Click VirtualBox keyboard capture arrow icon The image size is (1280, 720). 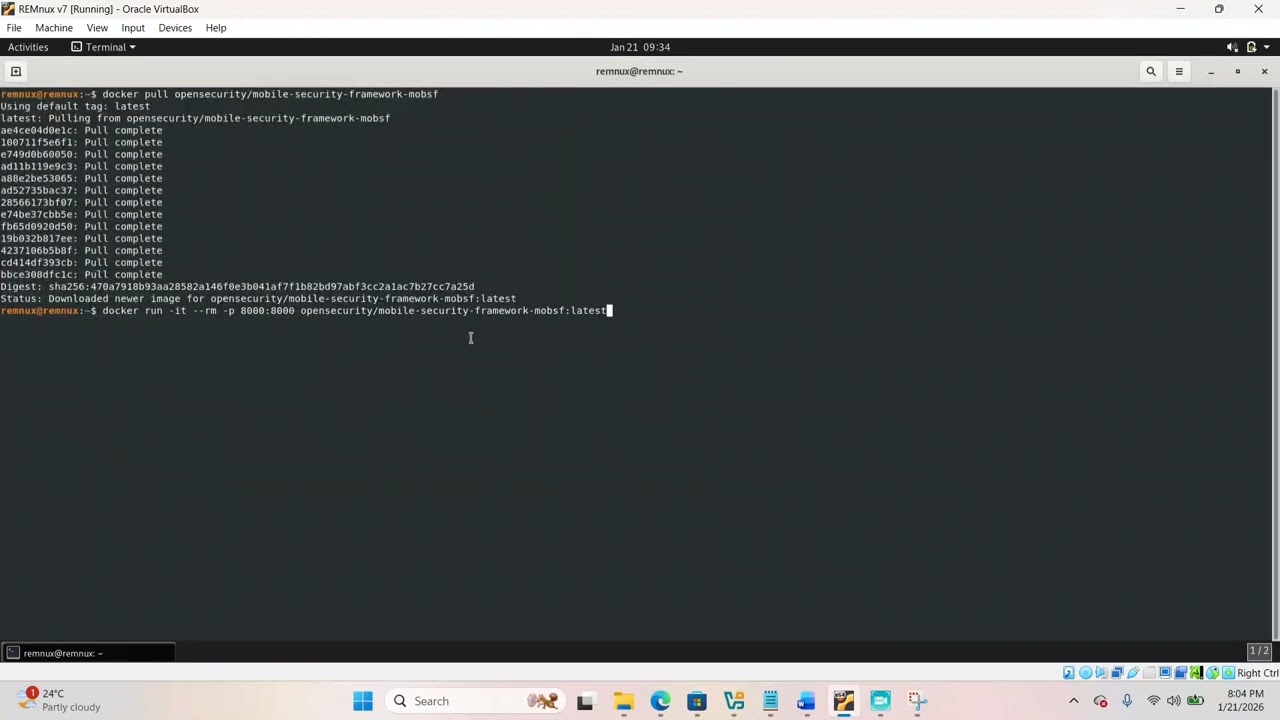(1228, 673)
